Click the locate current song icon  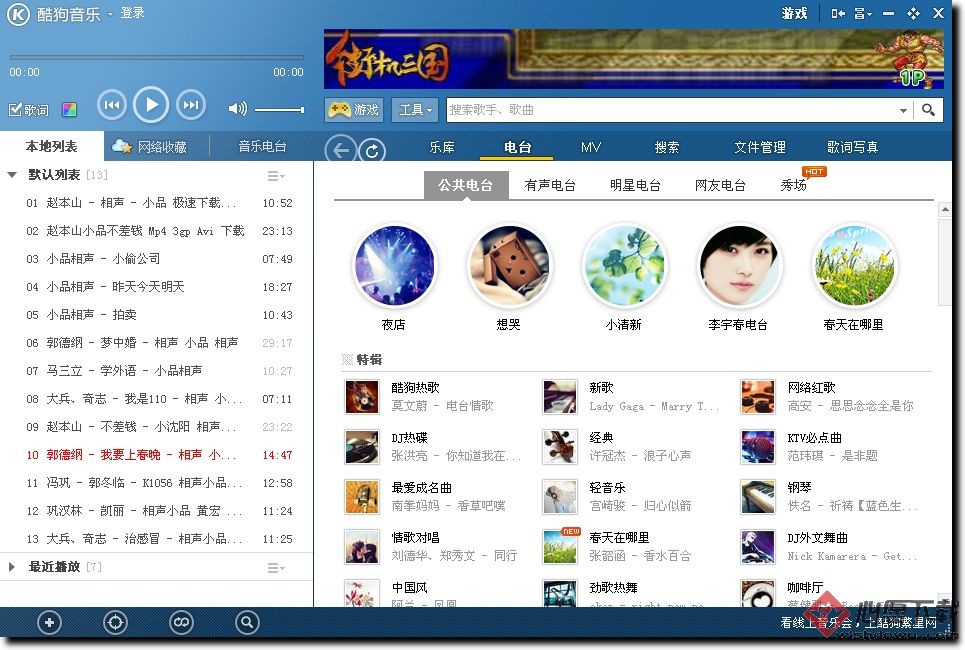115,623
